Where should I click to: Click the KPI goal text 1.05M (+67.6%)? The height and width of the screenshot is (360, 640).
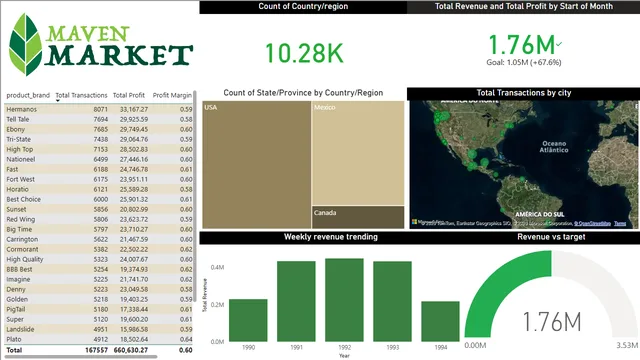[x=524, y=62]
